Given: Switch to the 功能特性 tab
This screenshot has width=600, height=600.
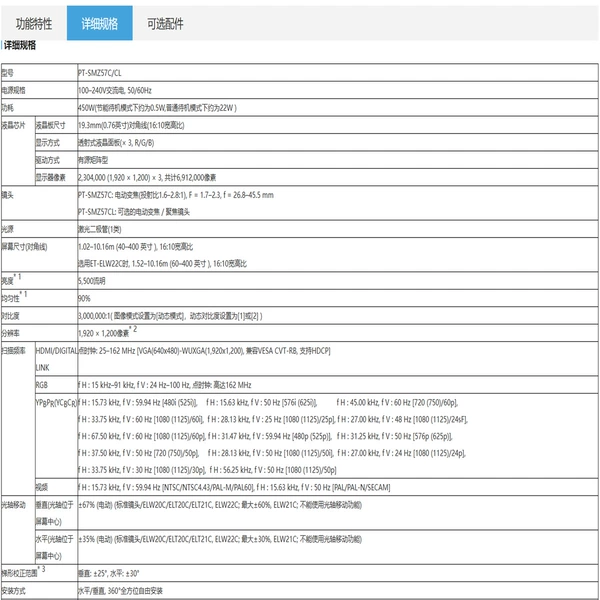Looking at the screenshot, I should pyautogui.click(x=34, y=24).
